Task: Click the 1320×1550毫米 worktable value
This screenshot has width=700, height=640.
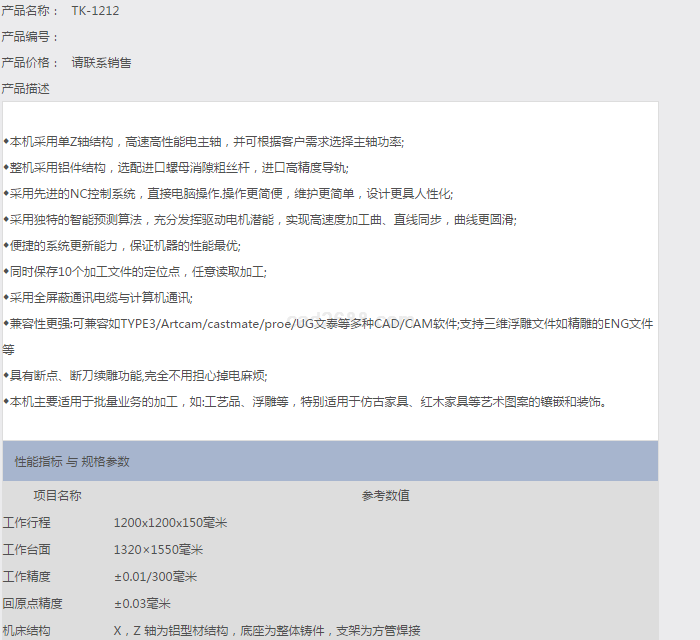Action: [158, 550]
